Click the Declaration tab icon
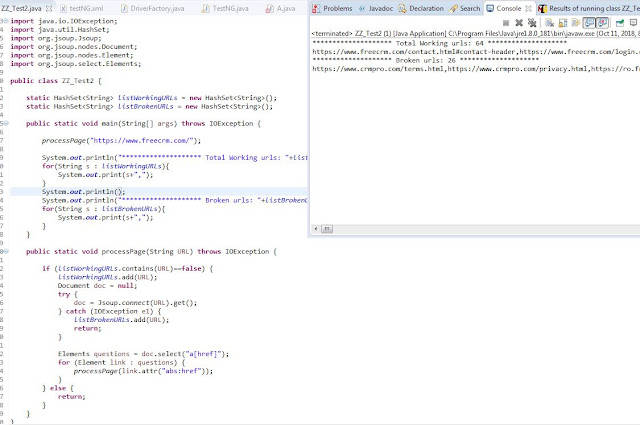 402,8
